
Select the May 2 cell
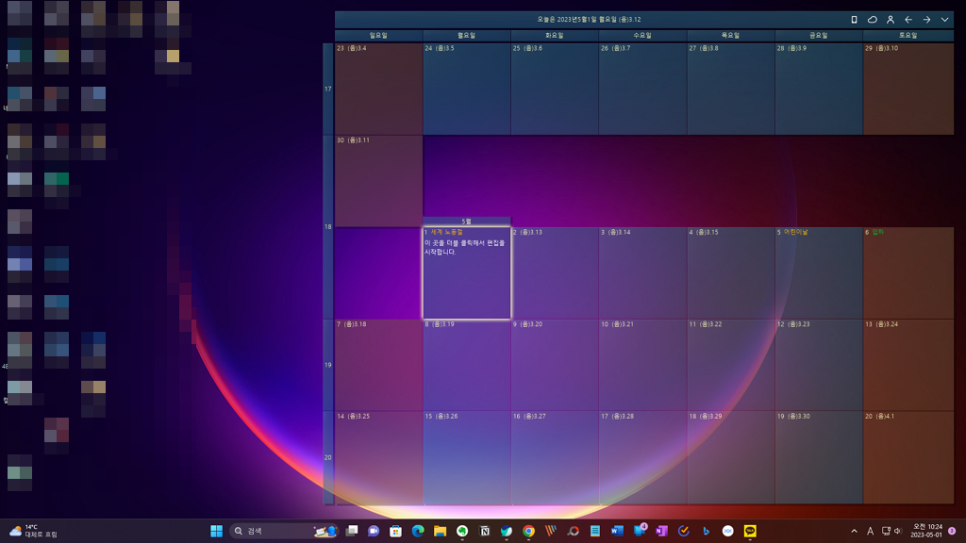(x=554, y=273)
